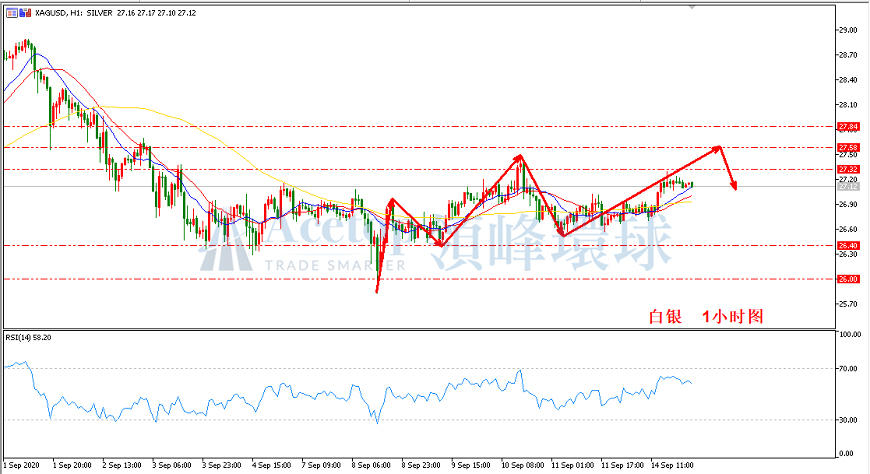This screenshot has width=870, height=474.
Task: Select the 27.84 red price level tag
Action: 848,127
